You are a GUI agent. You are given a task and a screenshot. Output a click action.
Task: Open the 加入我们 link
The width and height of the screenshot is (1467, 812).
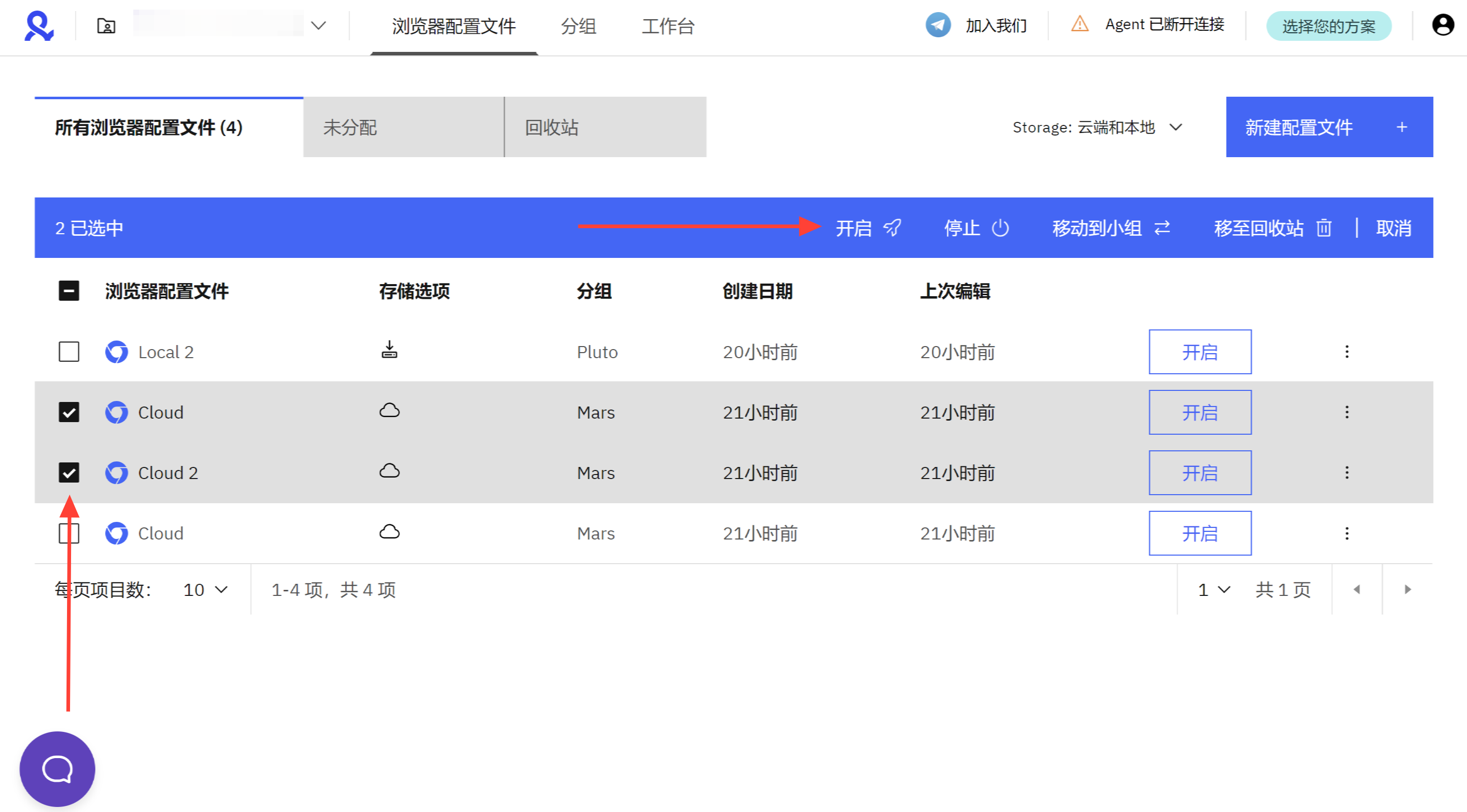tap(996, 26)
